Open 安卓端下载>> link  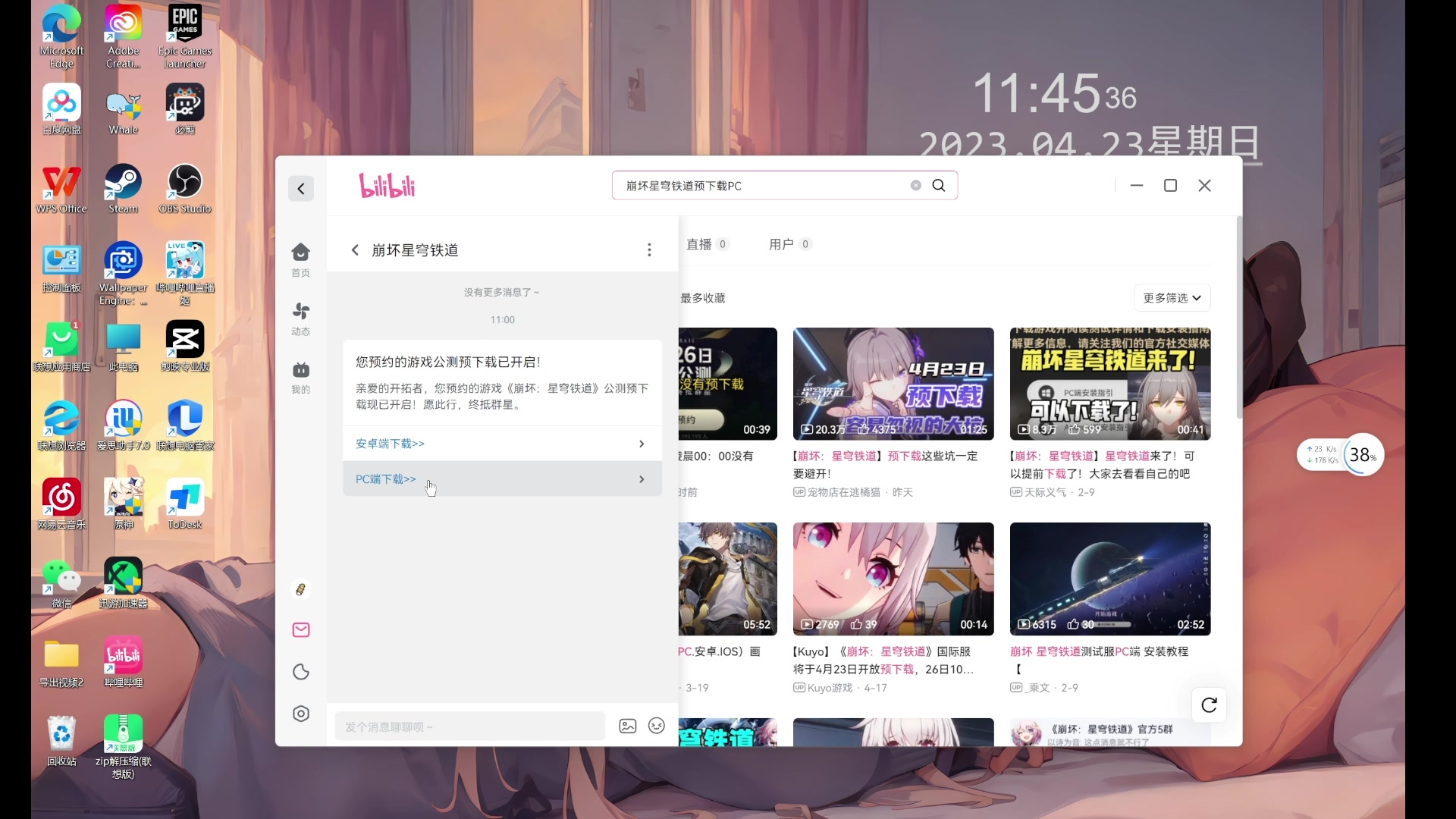(391, 444)
